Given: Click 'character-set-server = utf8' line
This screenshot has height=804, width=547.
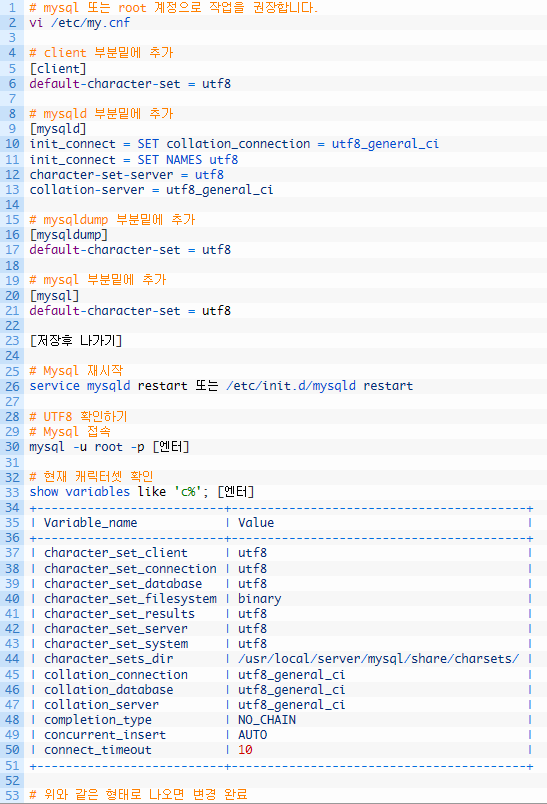Looking at the screenshot, I should [127, 174].
